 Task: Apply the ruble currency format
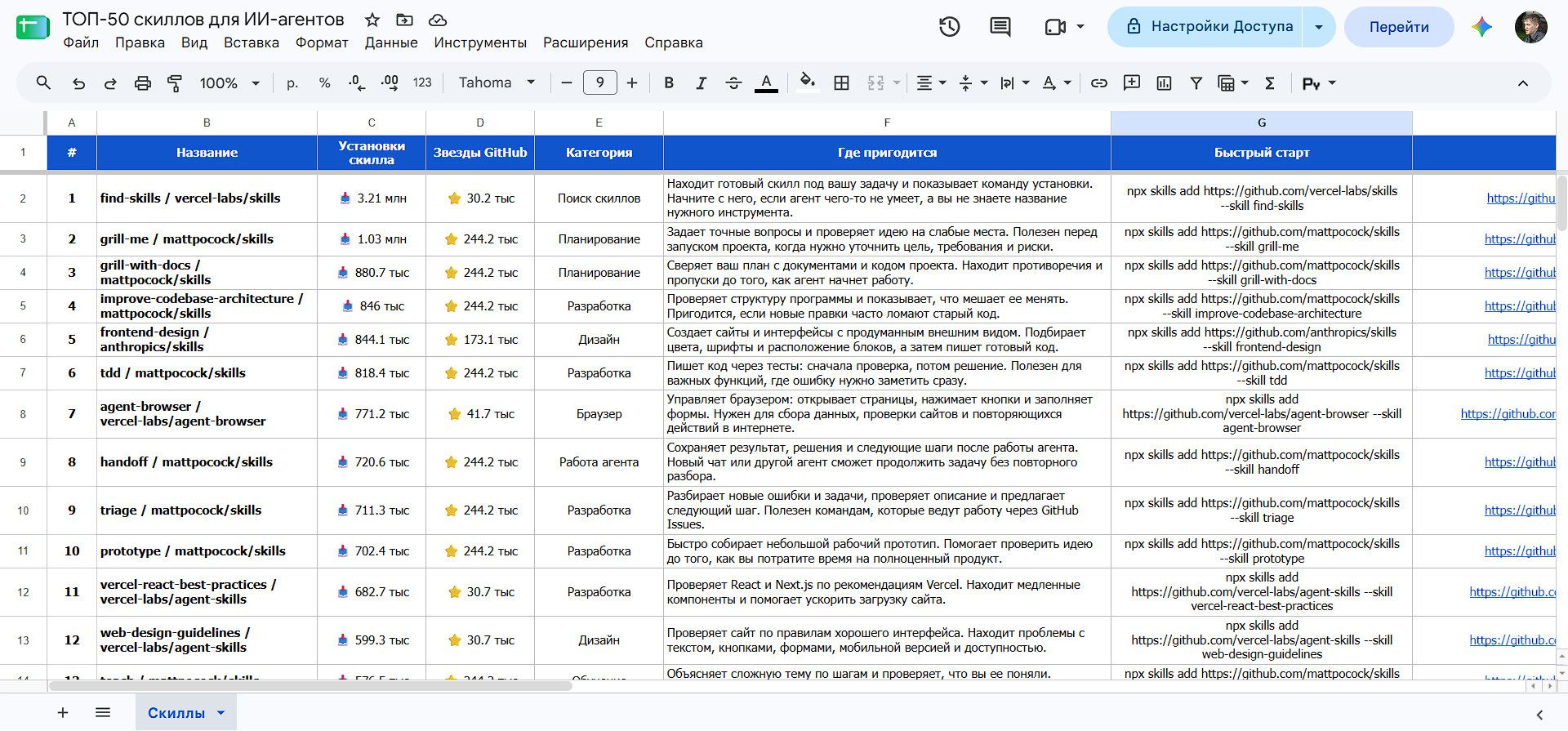[x=292, y=83]
